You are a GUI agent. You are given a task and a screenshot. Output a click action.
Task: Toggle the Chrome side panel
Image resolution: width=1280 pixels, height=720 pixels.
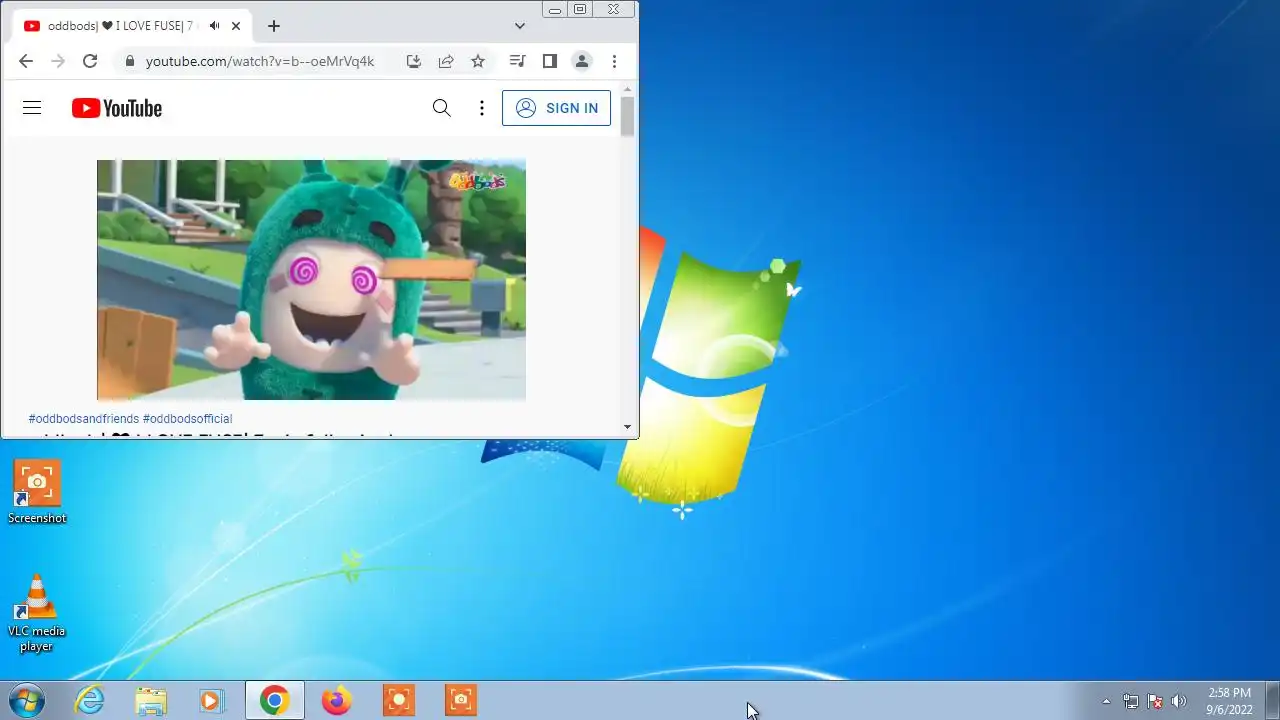[x=549, y=61]
